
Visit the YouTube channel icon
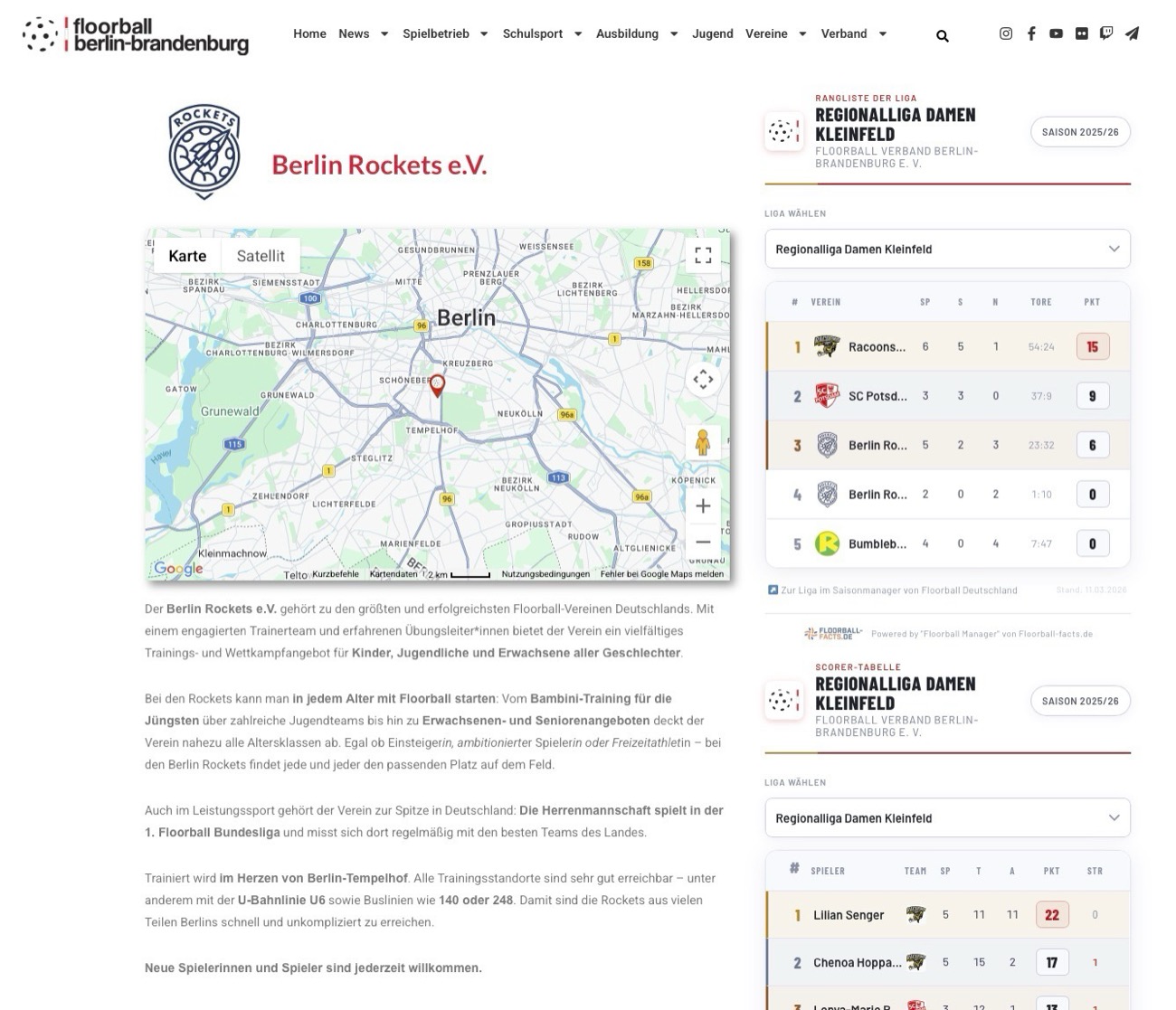click(1056, 33)
